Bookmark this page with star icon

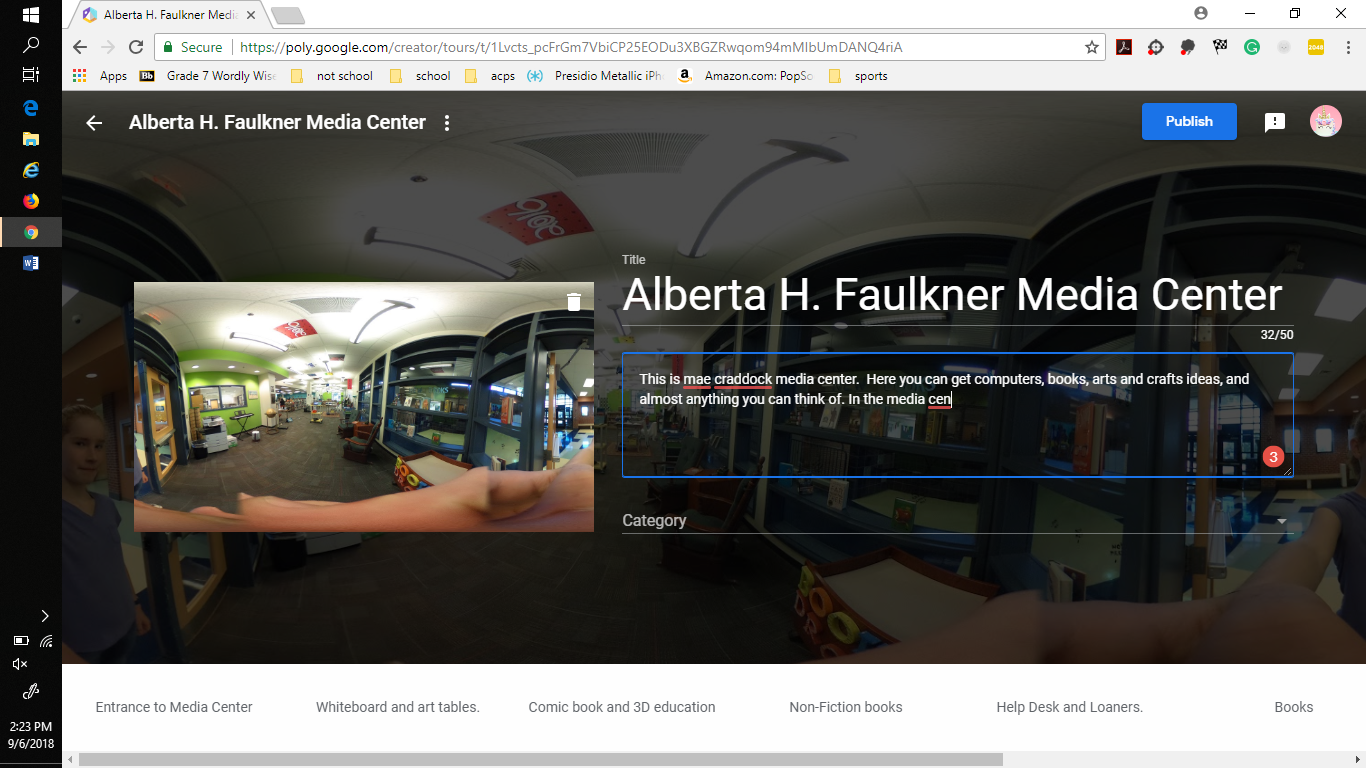coord(1091,47)
